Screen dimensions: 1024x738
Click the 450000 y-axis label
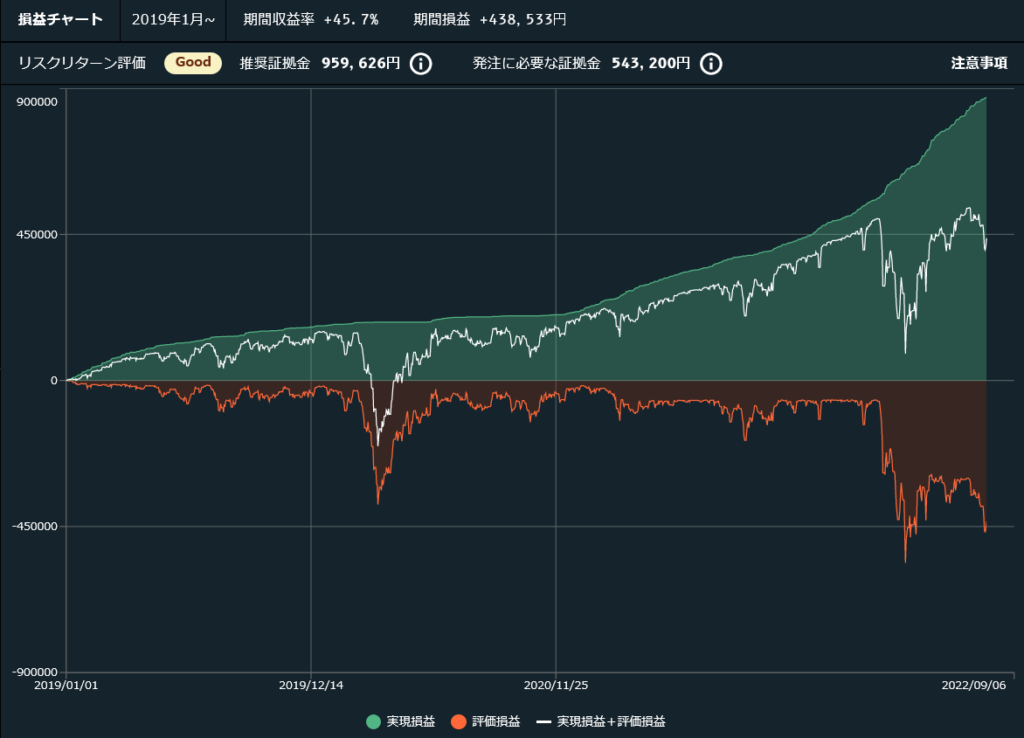tap(34, 235)
